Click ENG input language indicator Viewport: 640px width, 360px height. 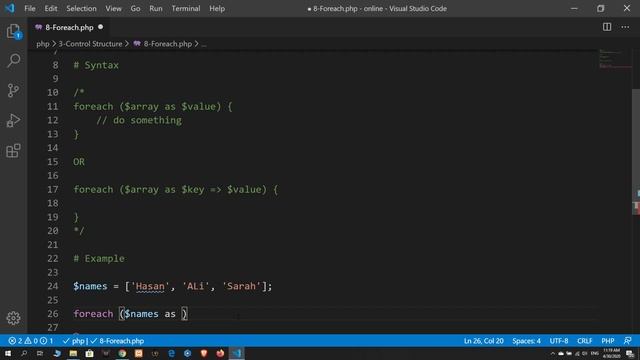pos(594,353)
